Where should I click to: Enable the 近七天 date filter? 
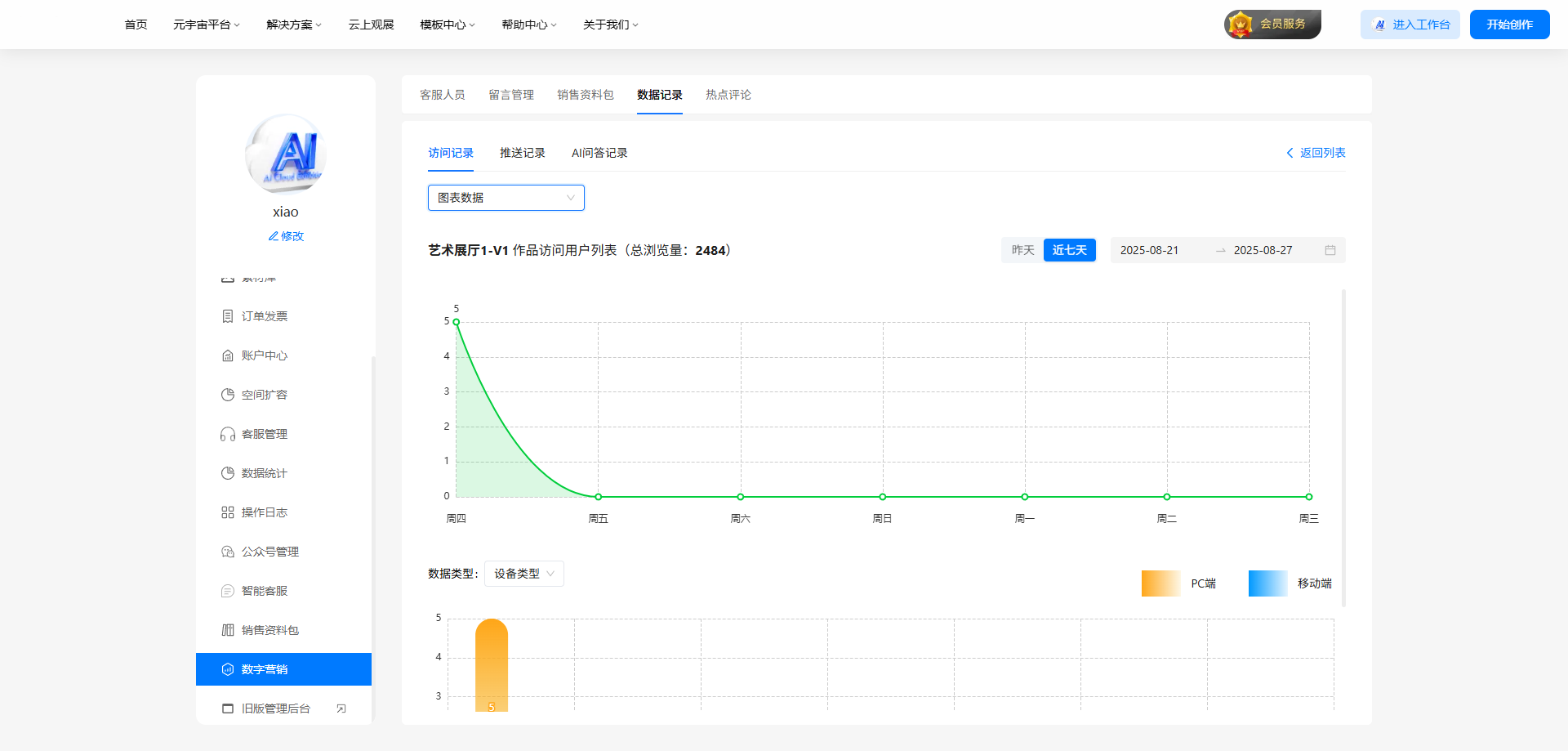click(x=1070, y=250)
